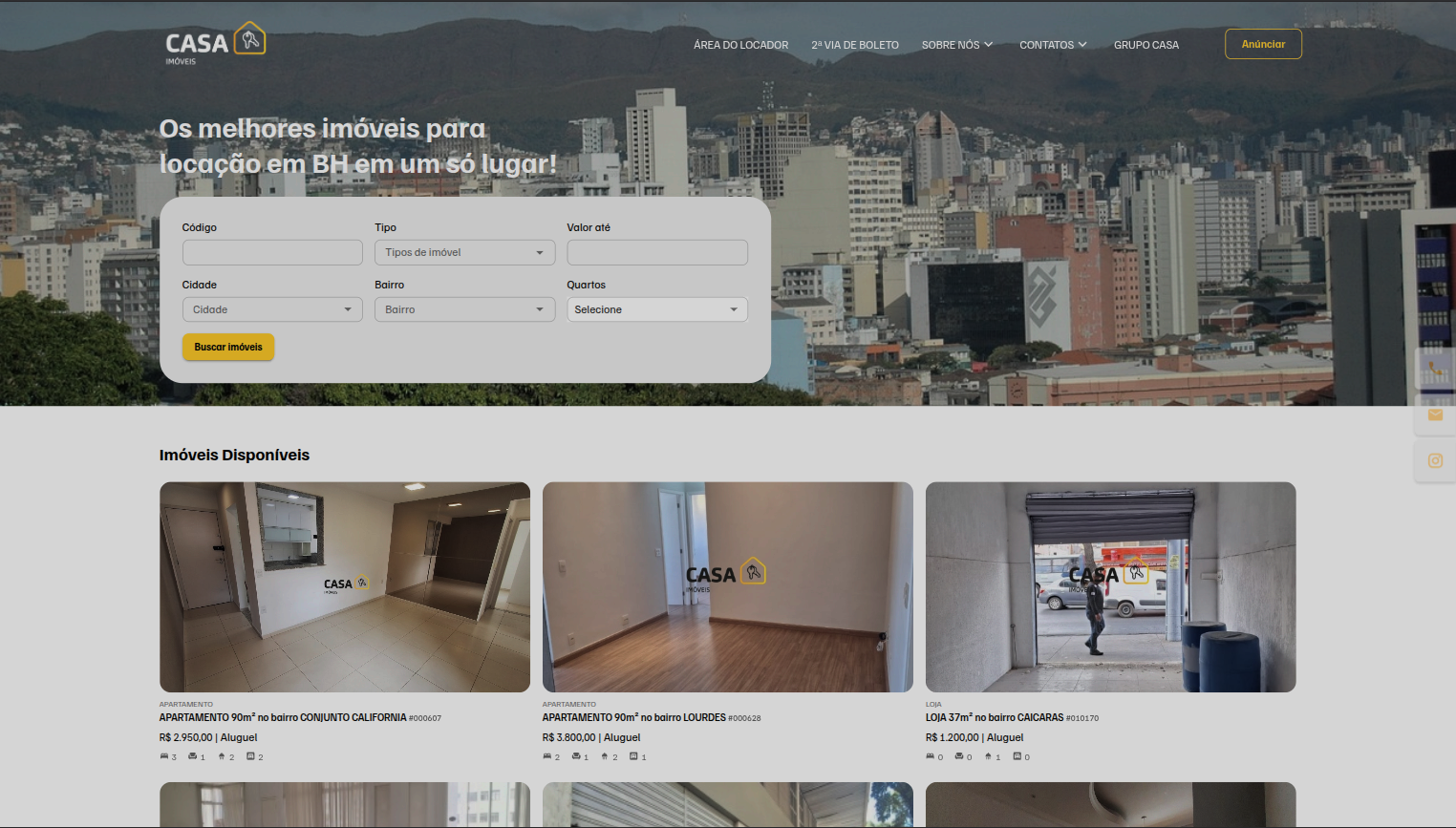1456x828 pixels.
Task: Open the Tipos de imóvel dropdown
Action: [x=464, y=252]
